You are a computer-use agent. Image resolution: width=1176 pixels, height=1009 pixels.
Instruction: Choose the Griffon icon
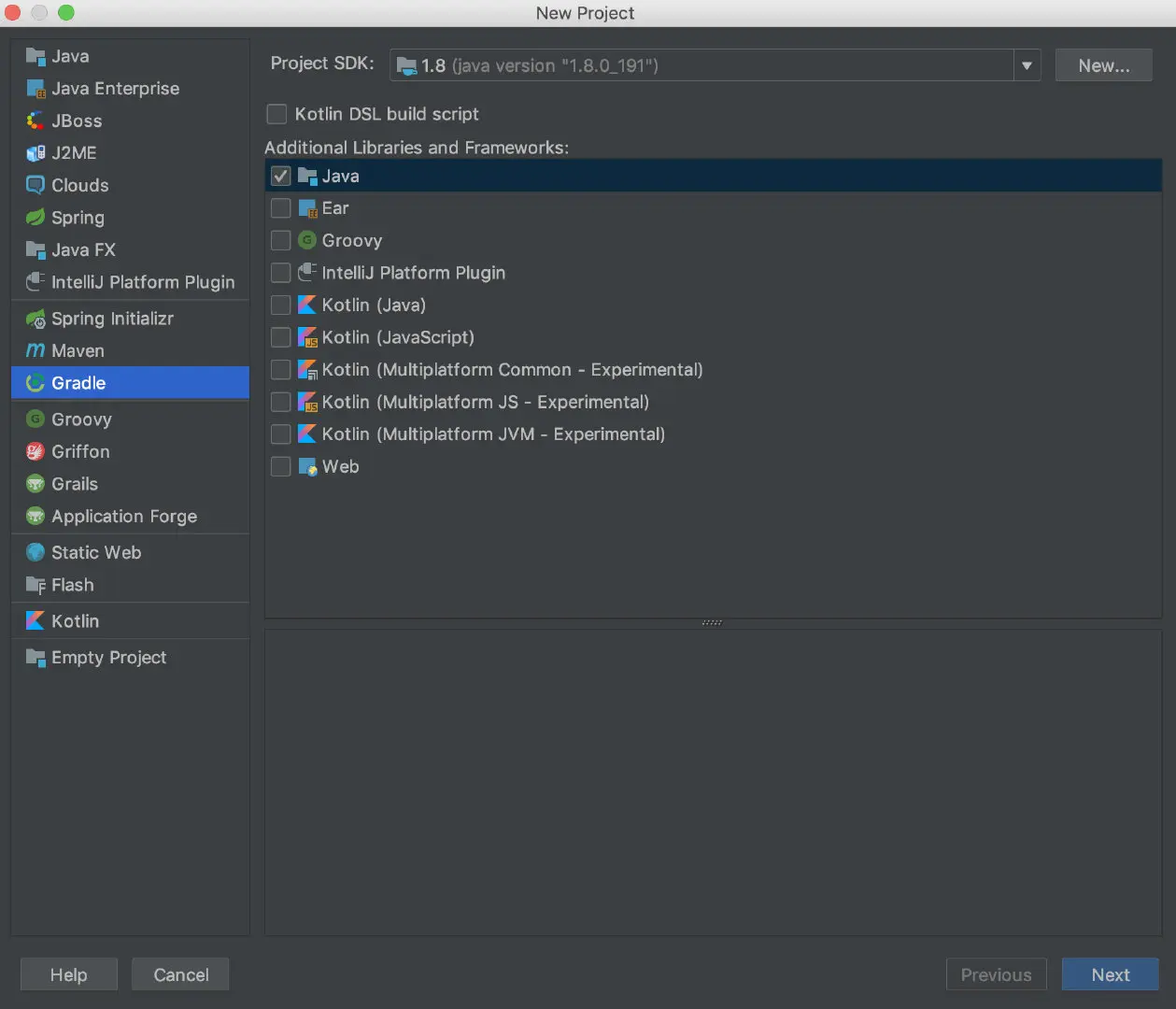coord(35,451)
